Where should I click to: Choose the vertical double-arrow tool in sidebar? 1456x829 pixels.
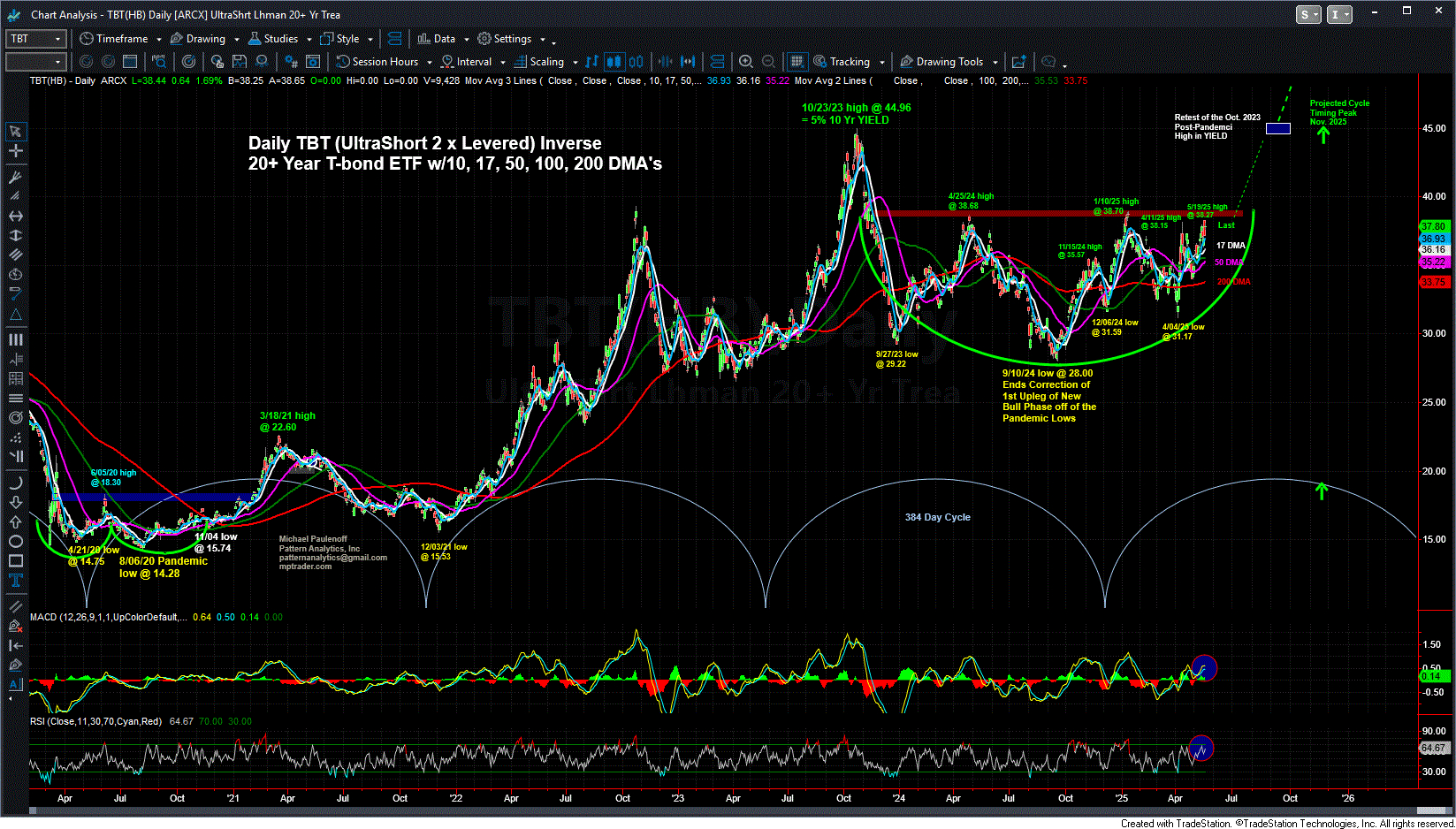[x=15, y=236]
